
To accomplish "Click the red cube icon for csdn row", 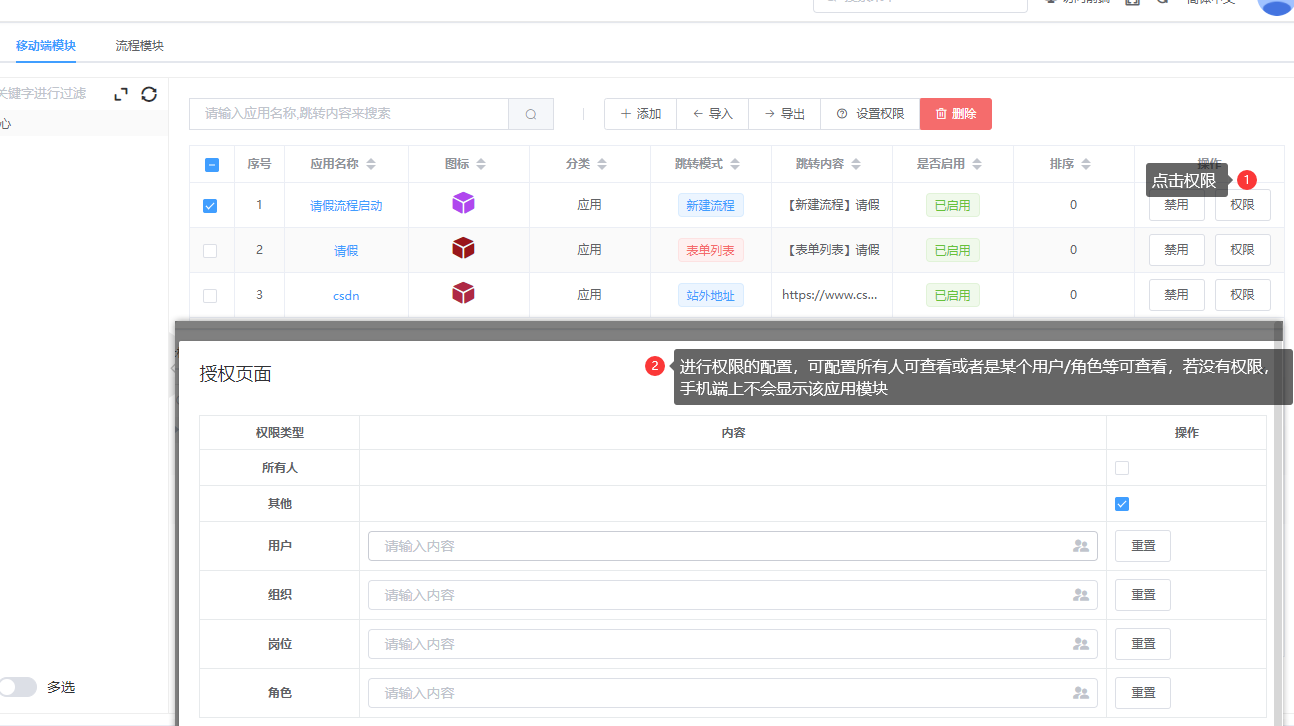I will point(463,293).
